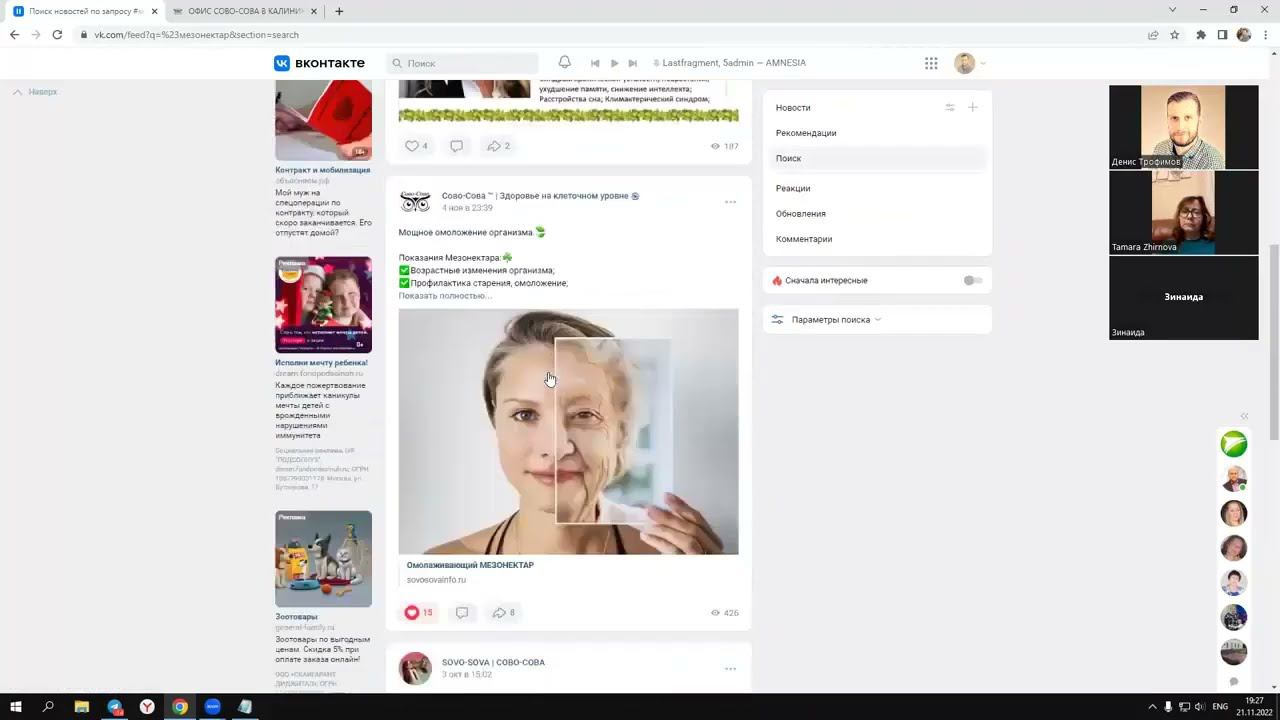Select Tamara Zhirnova video tile
Viewport: 1280px width, 720px height.
point(1184,212)
